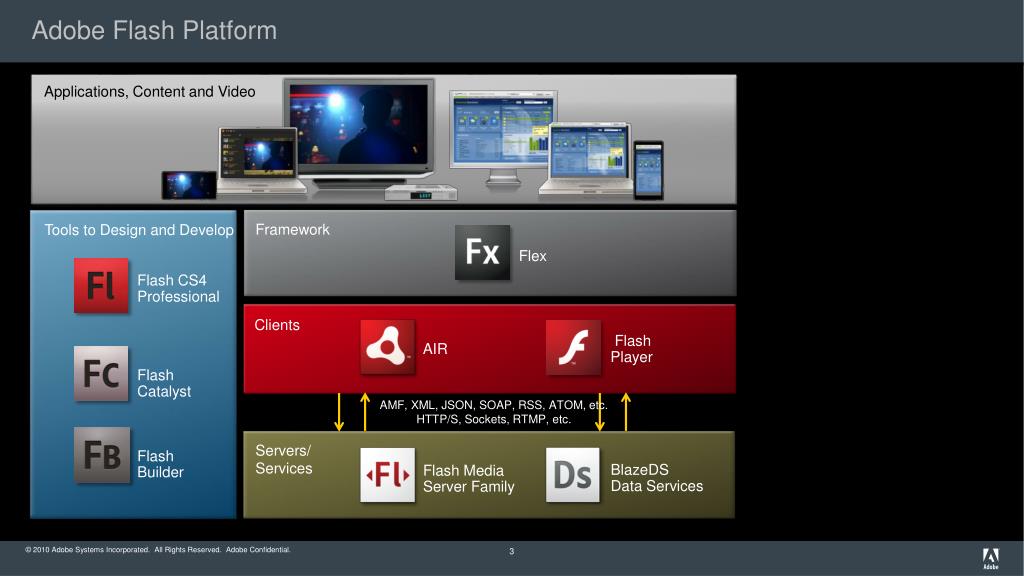The image size is (1024, 576).
Task: Click the desktop monitor dashboard image
Action: tap(504, 137)
